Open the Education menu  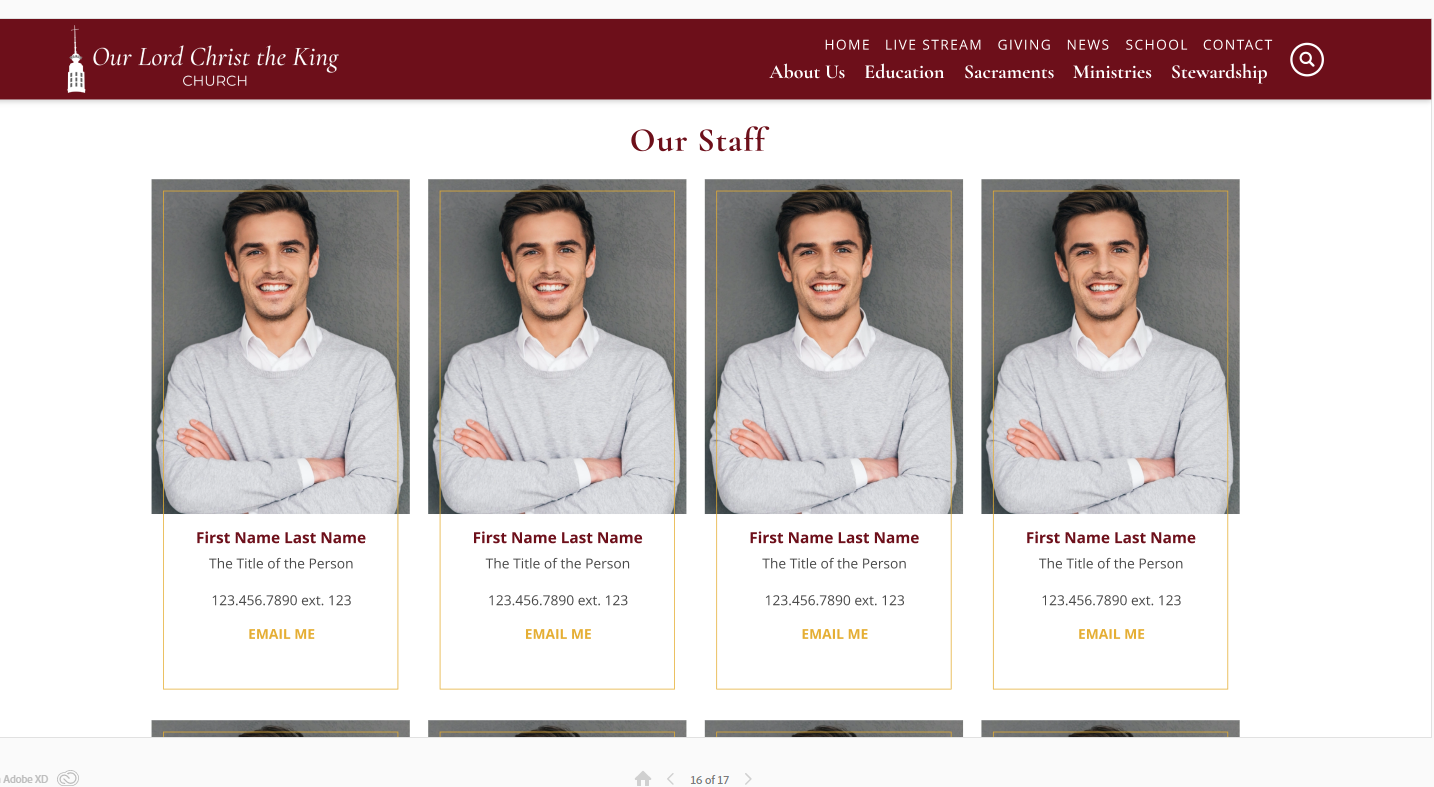(904, 72)
